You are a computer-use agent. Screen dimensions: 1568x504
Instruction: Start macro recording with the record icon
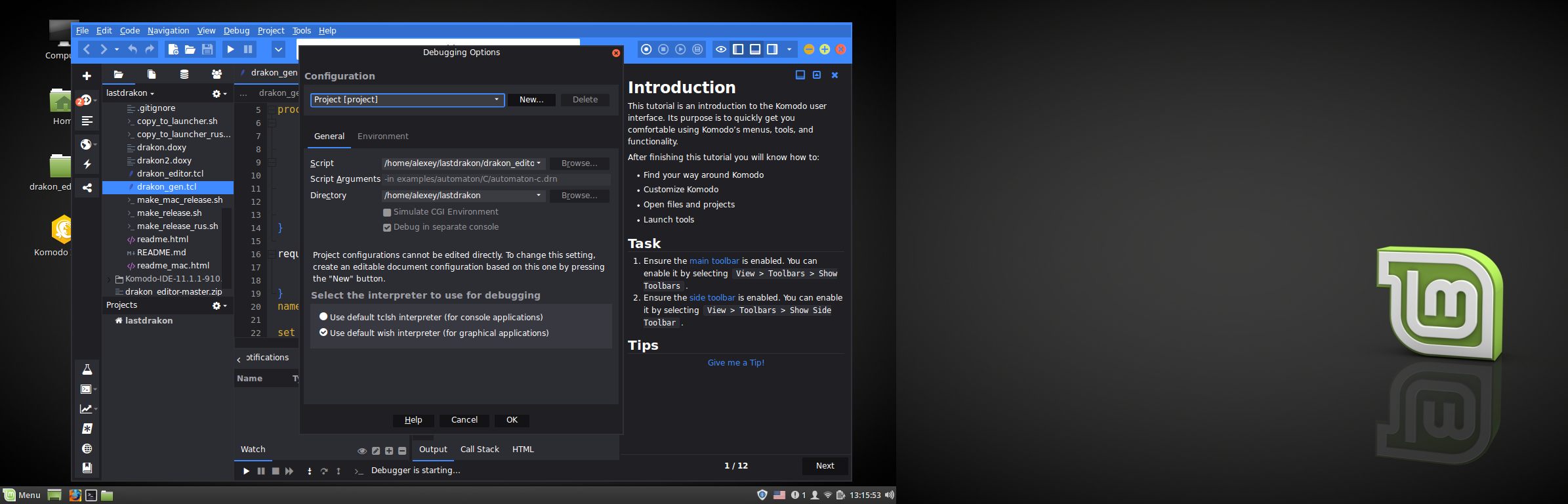coord(646,49)
